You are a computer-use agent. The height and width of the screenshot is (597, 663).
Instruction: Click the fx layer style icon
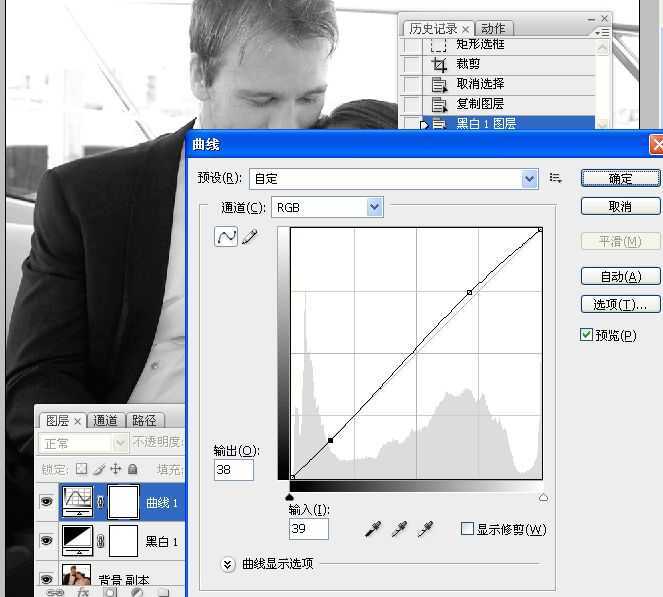[83, 592]
